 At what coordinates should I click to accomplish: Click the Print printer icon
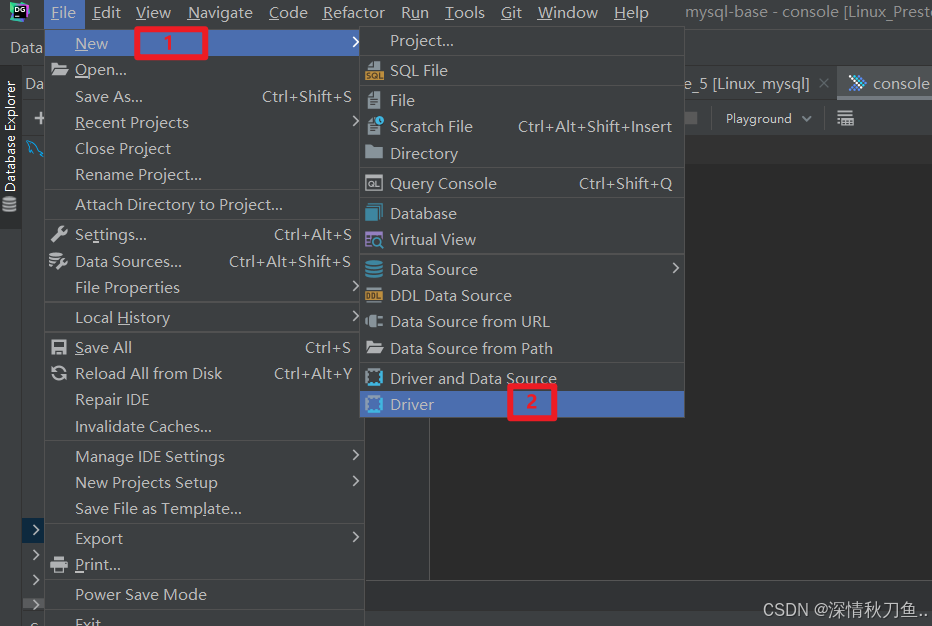pyautogui.click(x=59, y=564)
